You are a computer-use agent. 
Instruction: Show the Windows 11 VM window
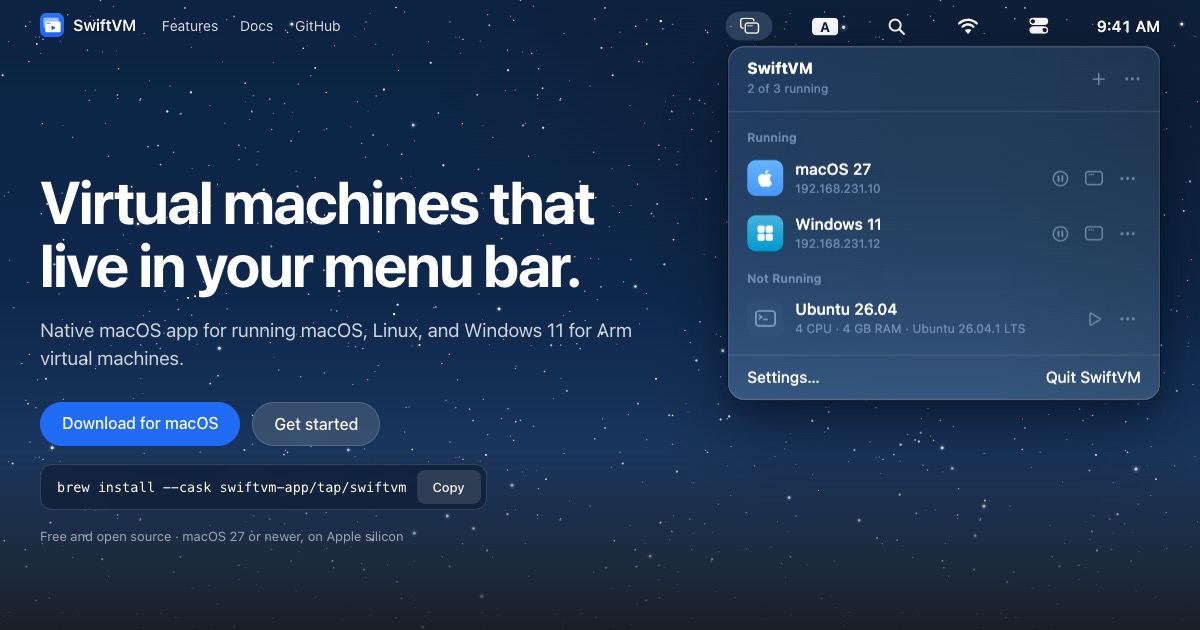[x=1094, y=233]
